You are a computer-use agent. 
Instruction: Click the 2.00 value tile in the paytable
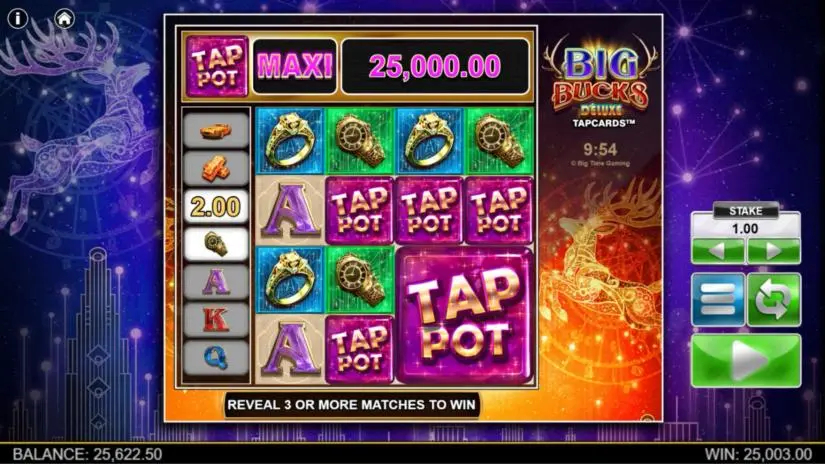[216, 207]
